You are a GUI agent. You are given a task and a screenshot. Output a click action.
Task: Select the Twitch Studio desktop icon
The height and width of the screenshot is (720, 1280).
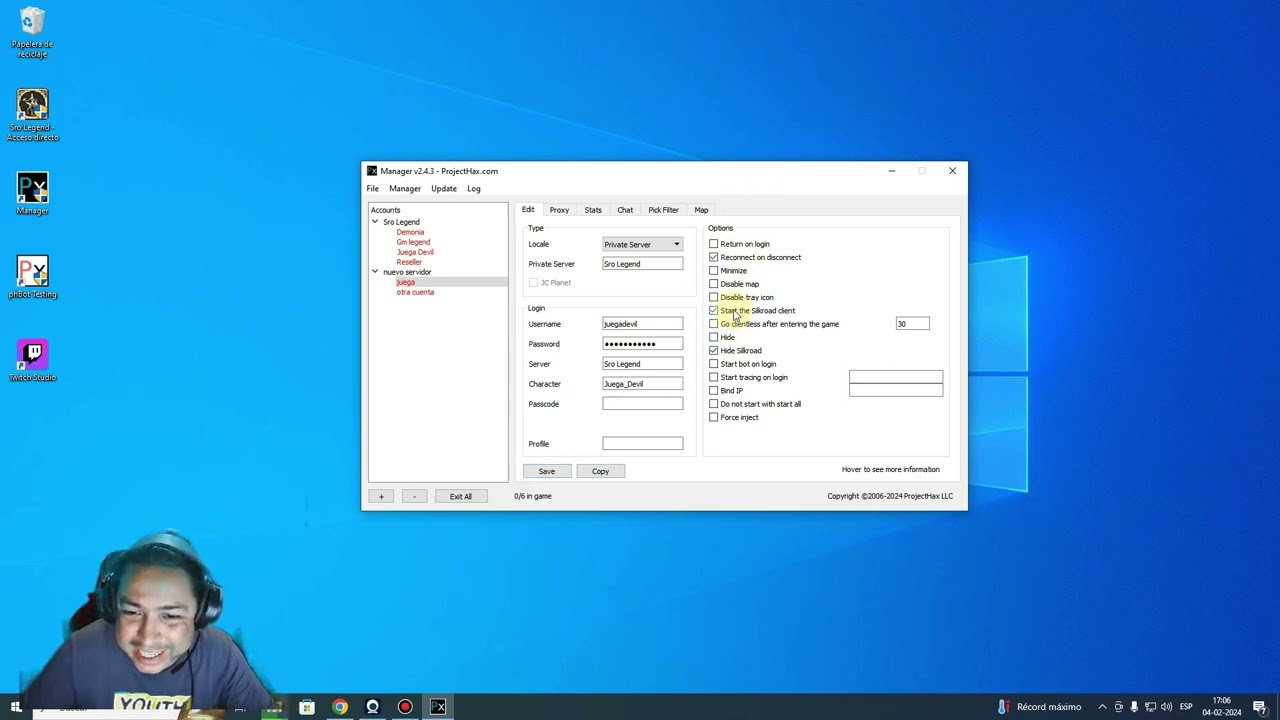coord(32,360)
